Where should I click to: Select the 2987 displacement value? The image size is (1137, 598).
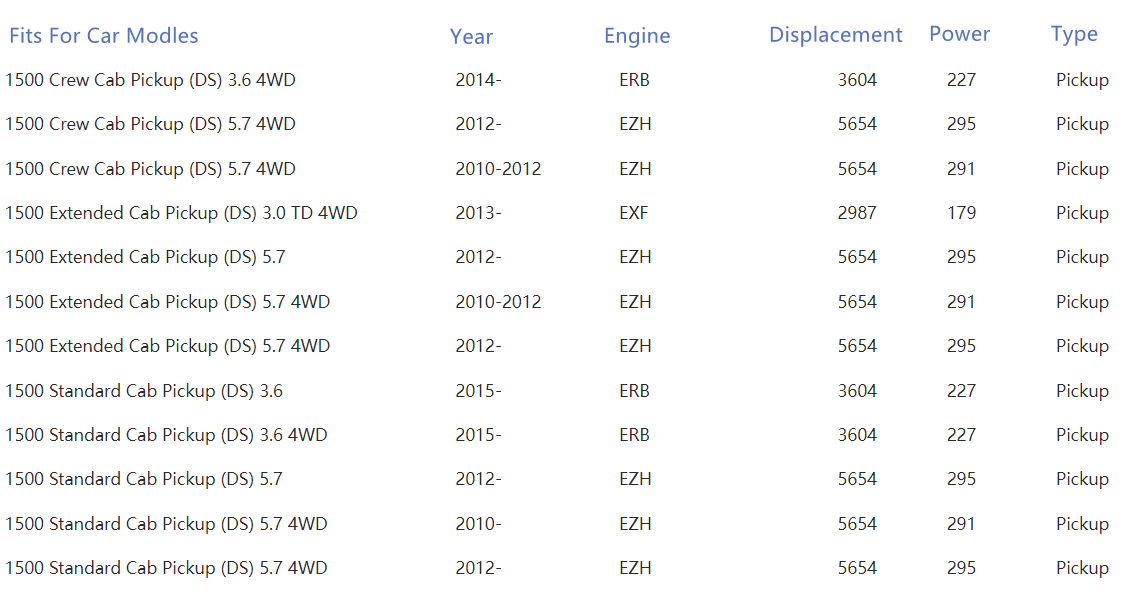pyautogui.click(x=857, y=213)
